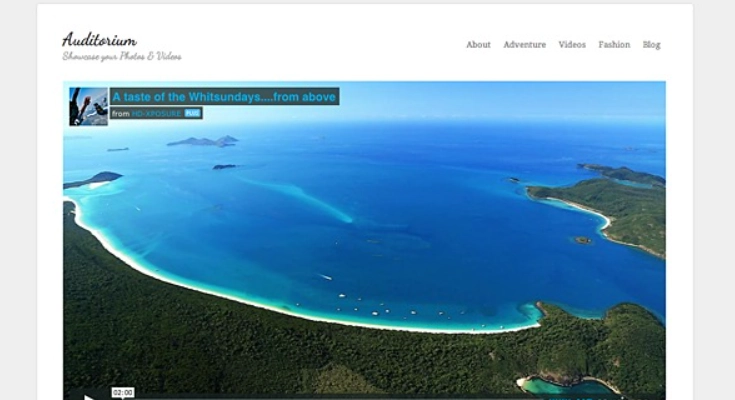The image size is (735, 400).
Task: Click the 02:00 timestamp tooltip
Action: pyautogui.click(x=123, y=392)
